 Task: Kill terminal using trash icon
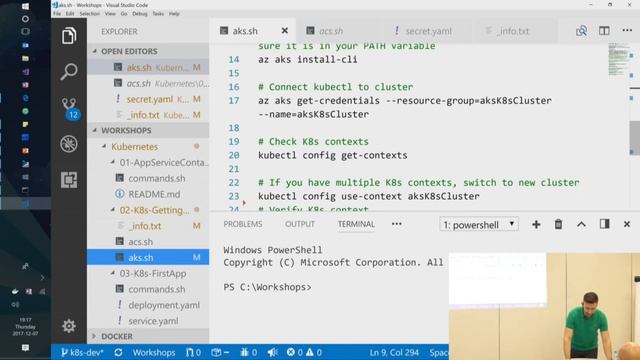pos(558,224)
